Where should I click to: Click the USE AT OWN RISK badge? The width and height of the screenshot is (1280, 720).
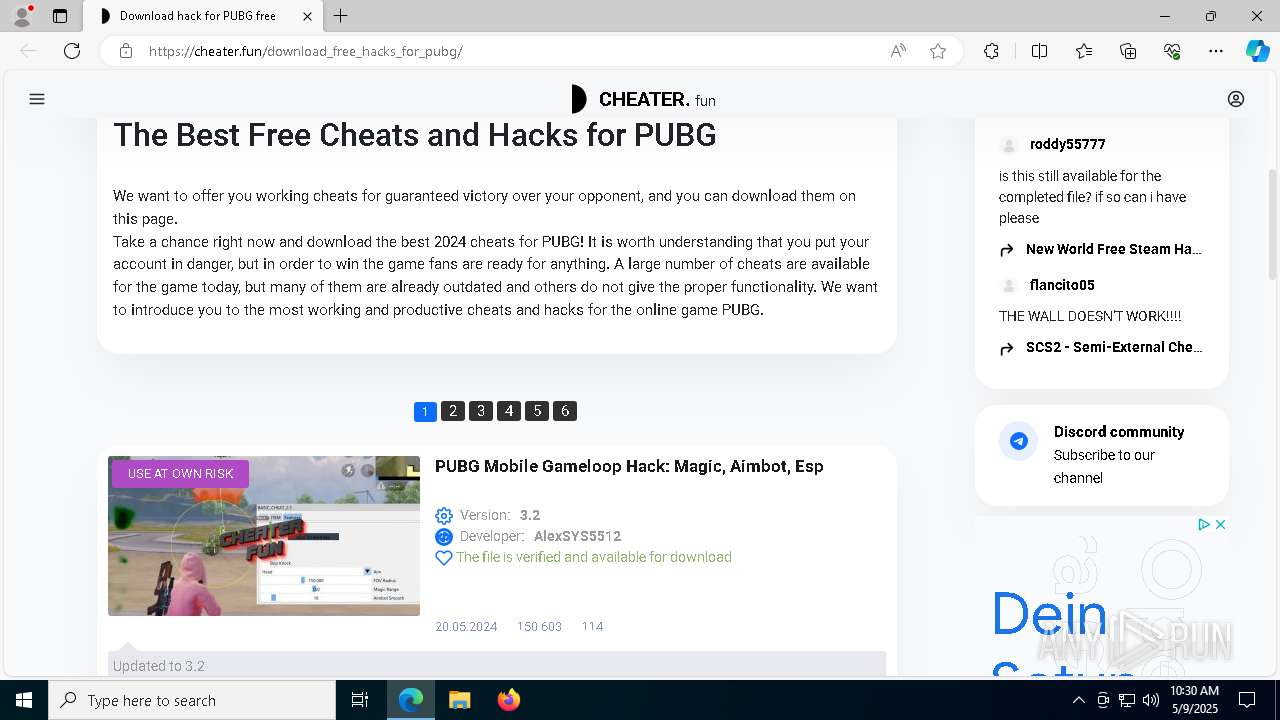180,474
